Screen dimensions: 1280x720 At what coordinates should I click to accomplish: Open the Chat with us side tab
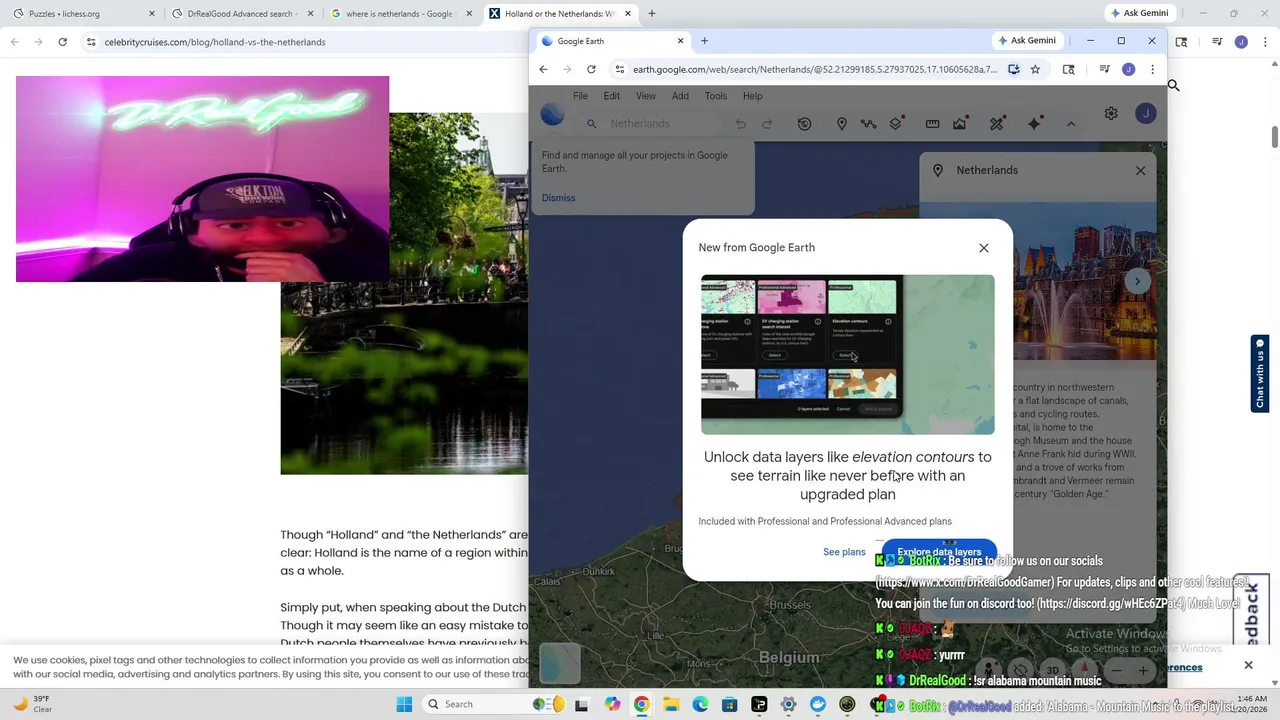[1260, 374]
